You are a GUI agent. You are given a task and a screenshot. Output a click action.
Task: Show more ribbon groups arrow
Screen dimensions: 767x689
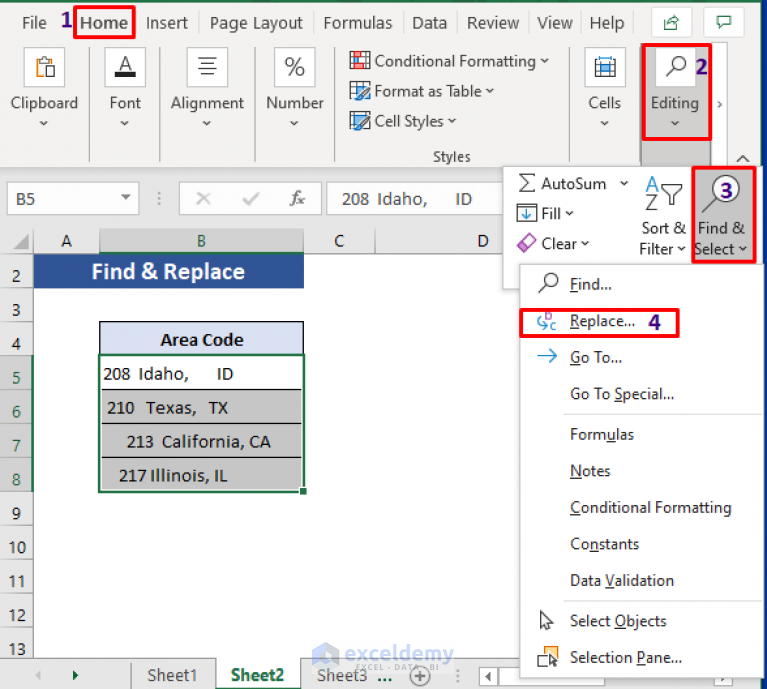720,104
